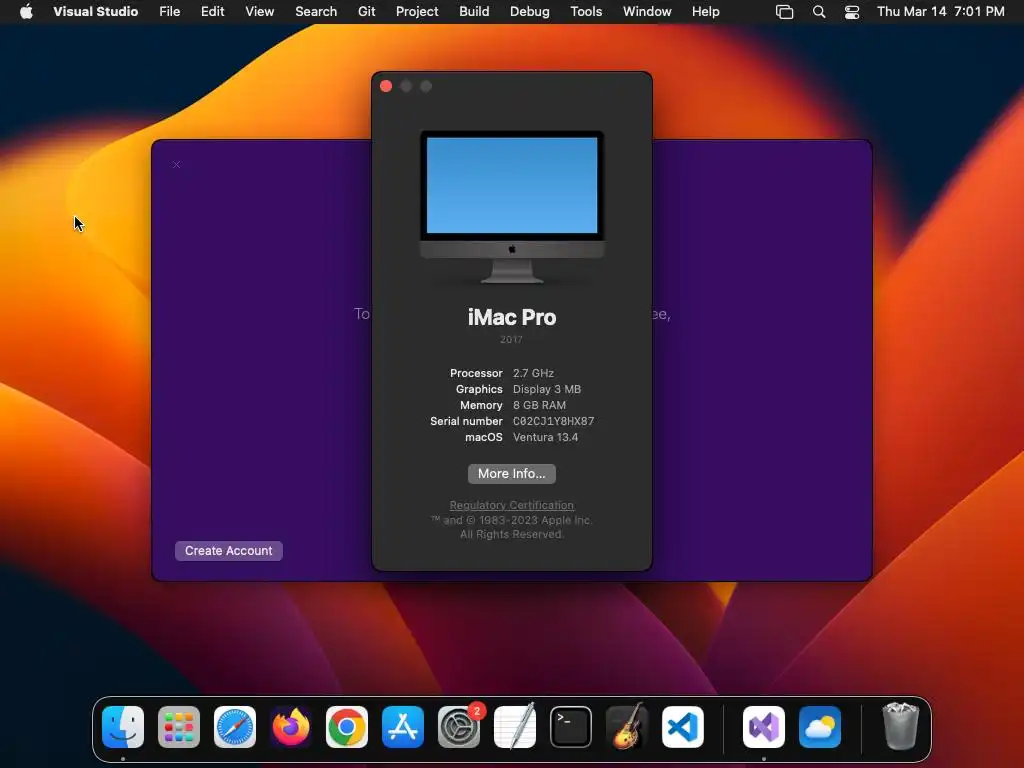Dismiss the purple Visual Studio window's X
The image size is (1024, 768).
point(176,165)
